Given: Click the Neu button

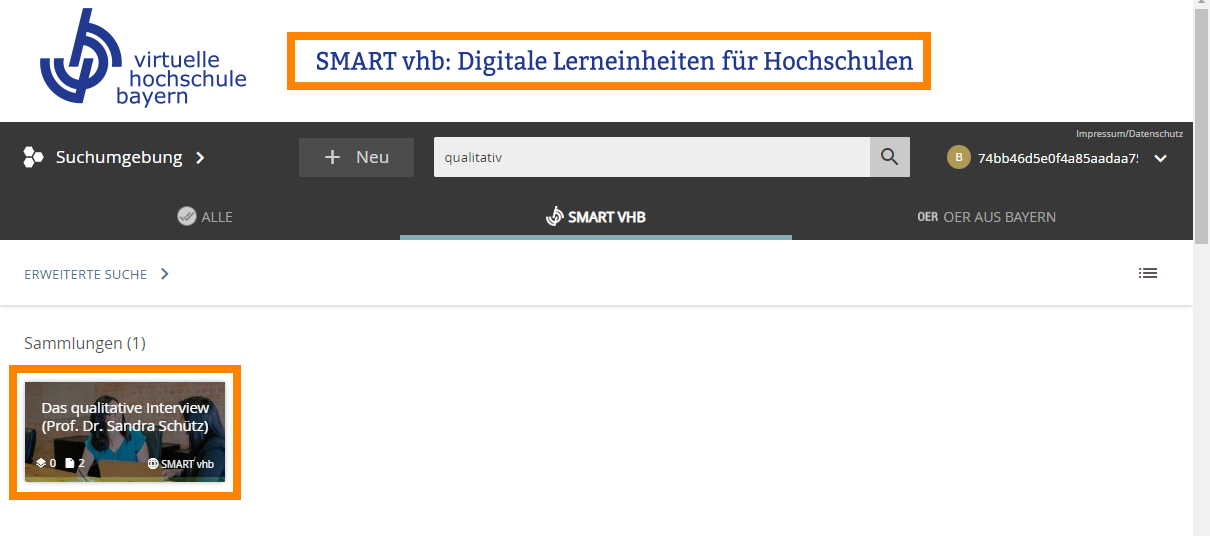Looking at the screenshot, I should pyautogui.click(x=356, y=157).
